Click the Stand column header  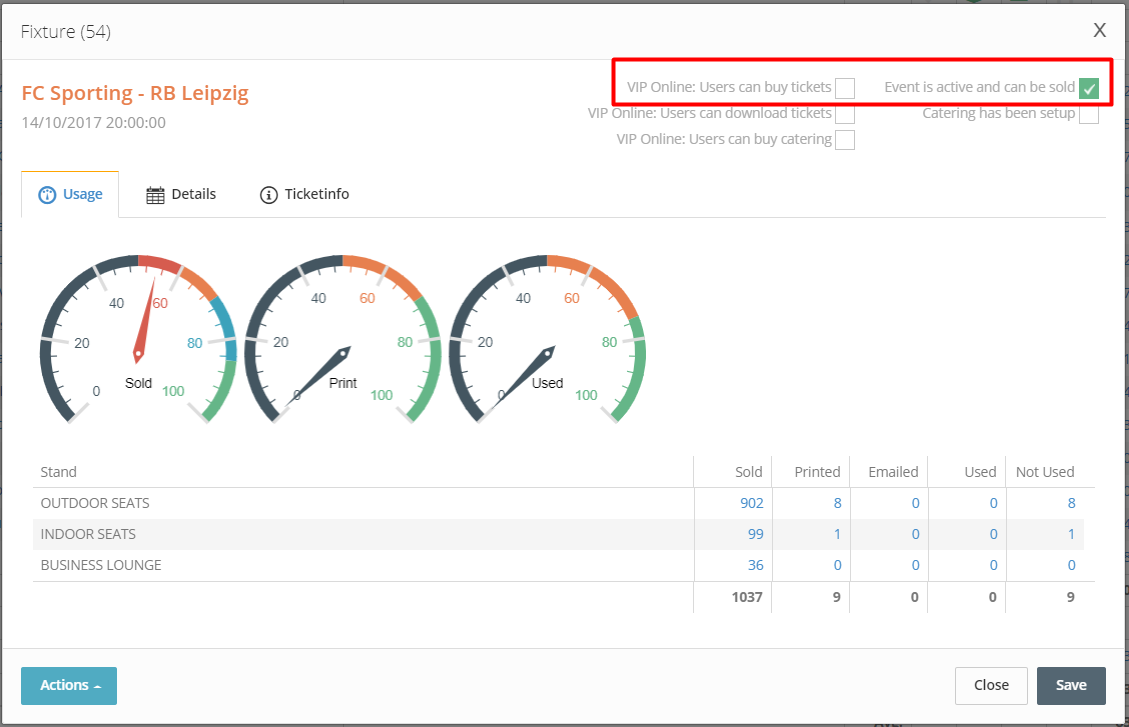point(58,472)
